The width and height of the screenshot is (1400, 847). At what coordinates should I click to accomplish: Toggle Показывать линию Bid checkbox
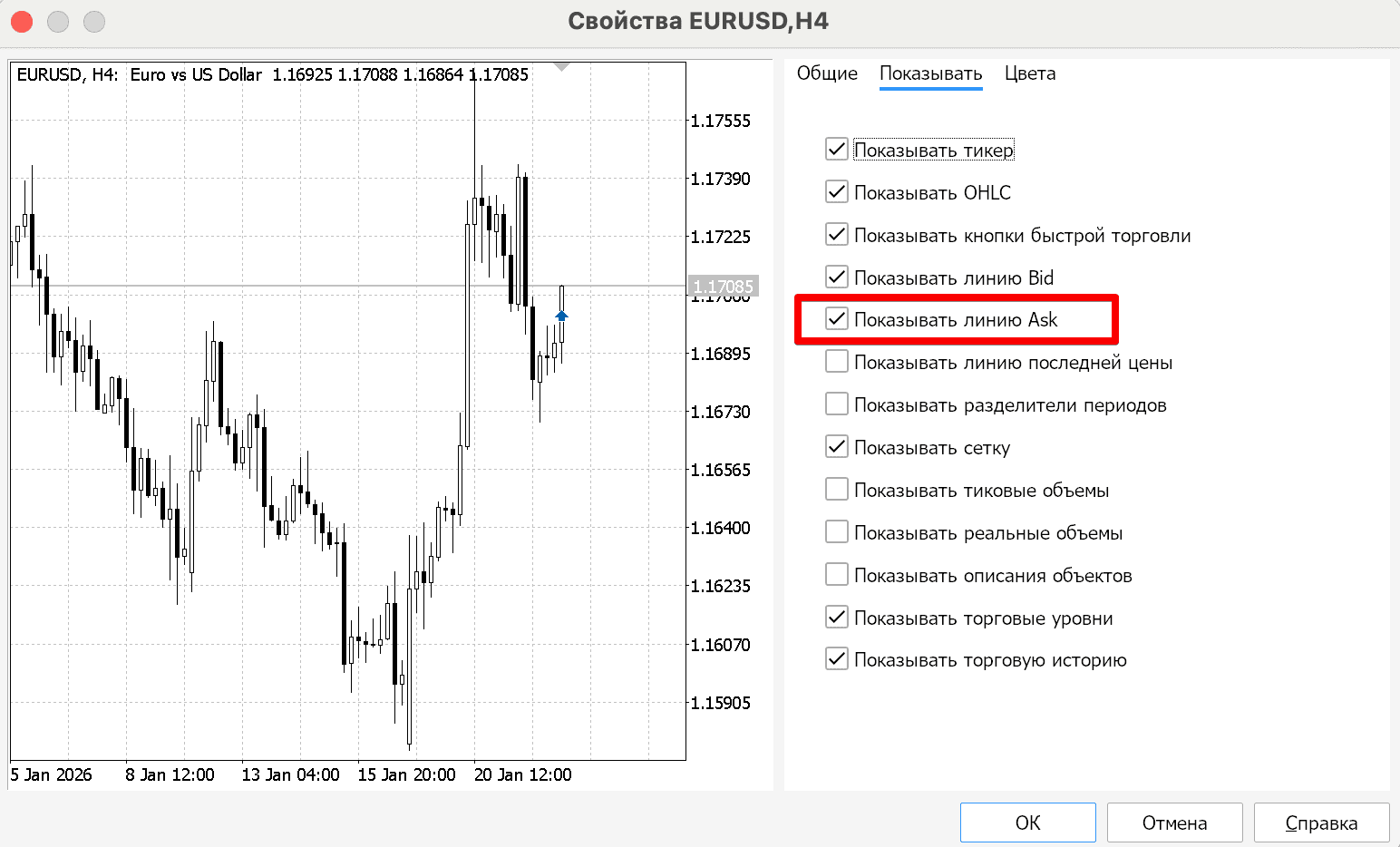(x=837, y=277)
